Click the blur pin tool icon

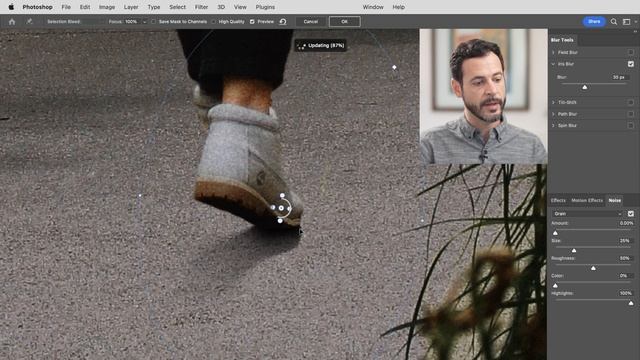tap(29, 22)
